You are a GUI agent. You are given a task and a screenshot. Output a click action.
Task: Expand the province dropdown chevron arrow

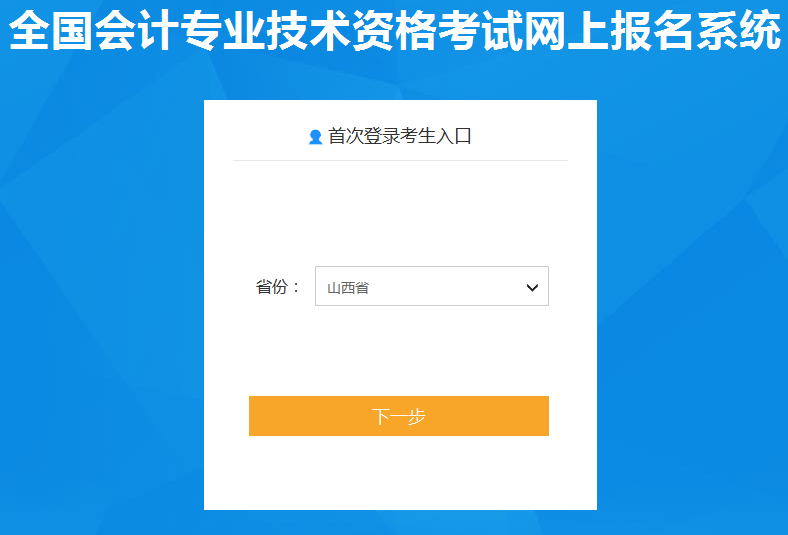532,287
